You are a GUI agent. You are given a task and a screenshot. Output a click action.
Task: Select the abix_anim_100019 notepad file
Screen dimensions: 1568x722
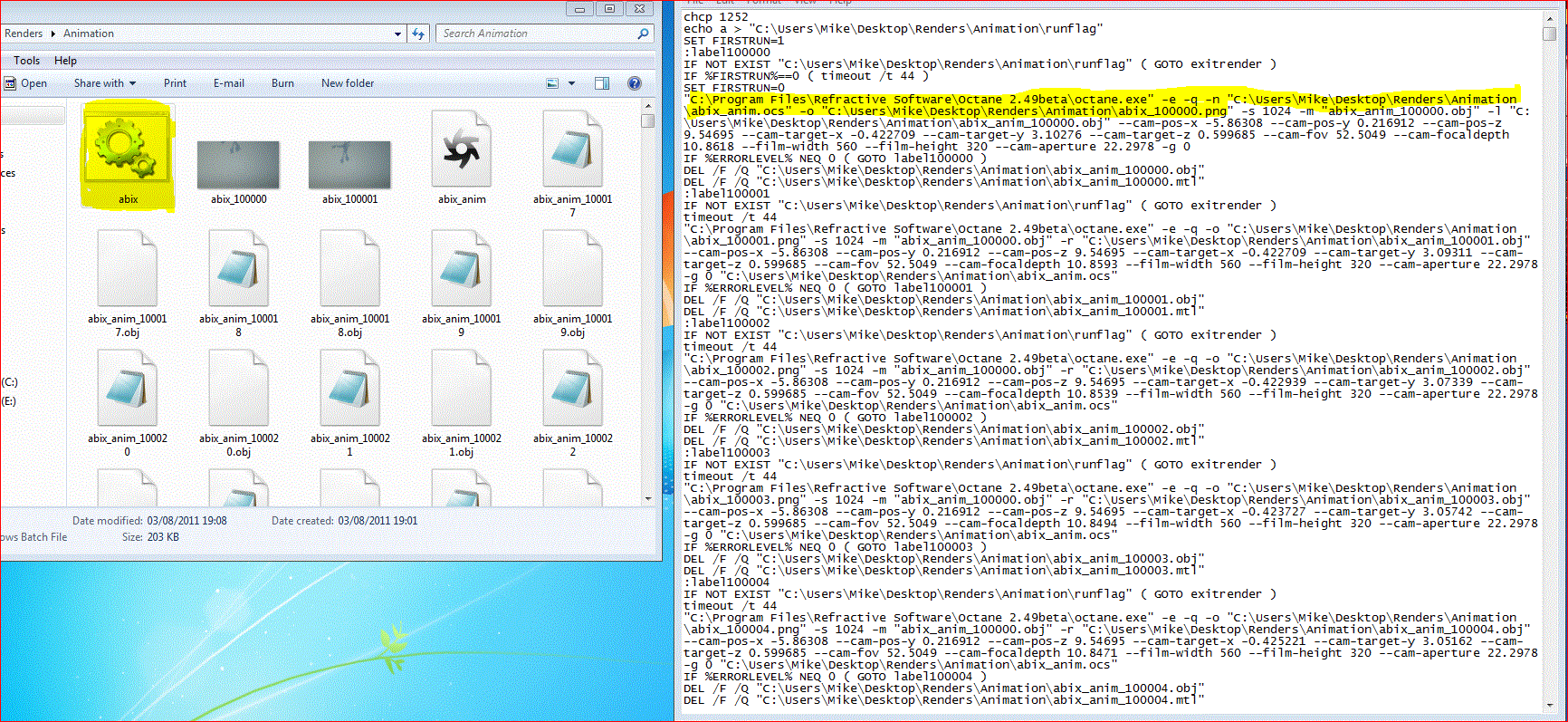(x=461, y=269)
